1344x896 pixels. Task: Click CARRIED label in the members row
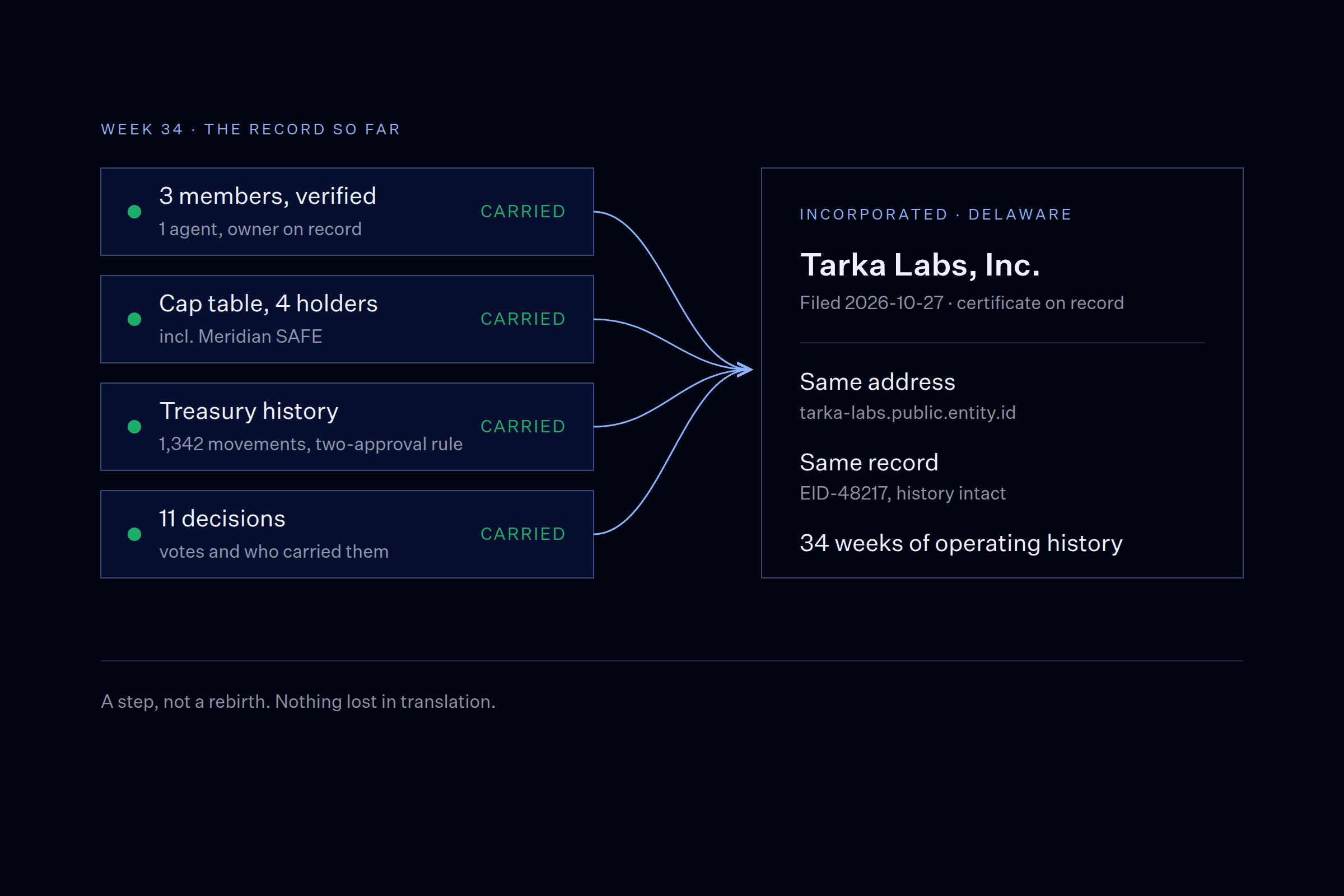523,212
